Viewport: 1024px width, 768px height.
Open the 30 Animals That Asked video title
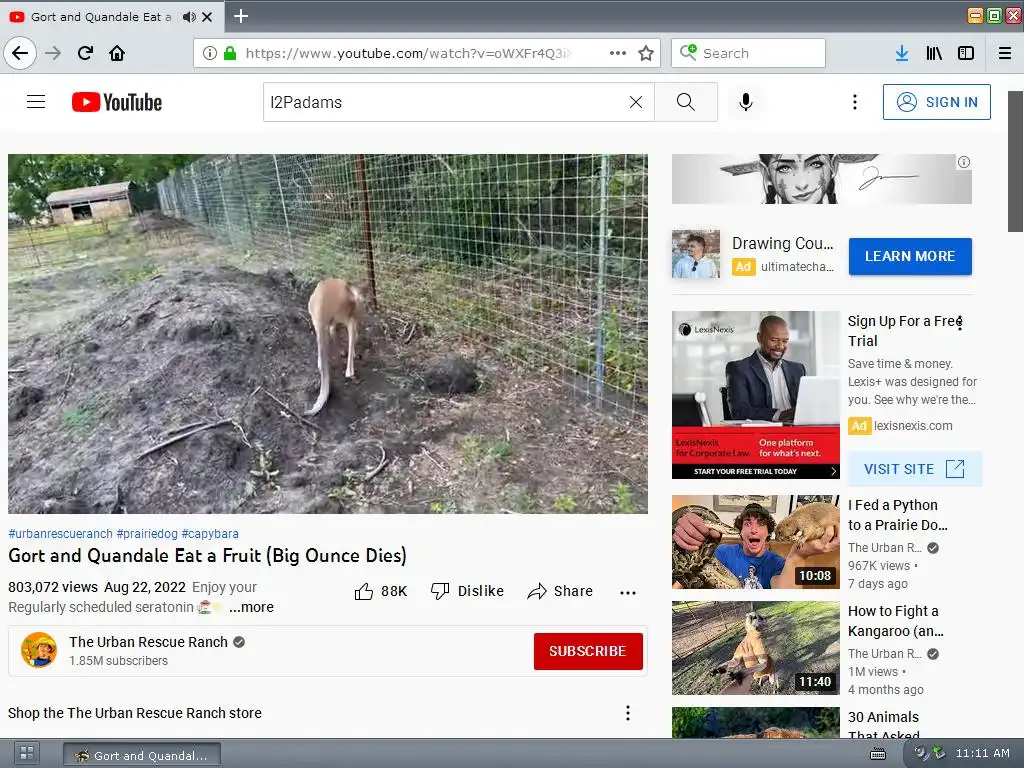tap(884, 725)
